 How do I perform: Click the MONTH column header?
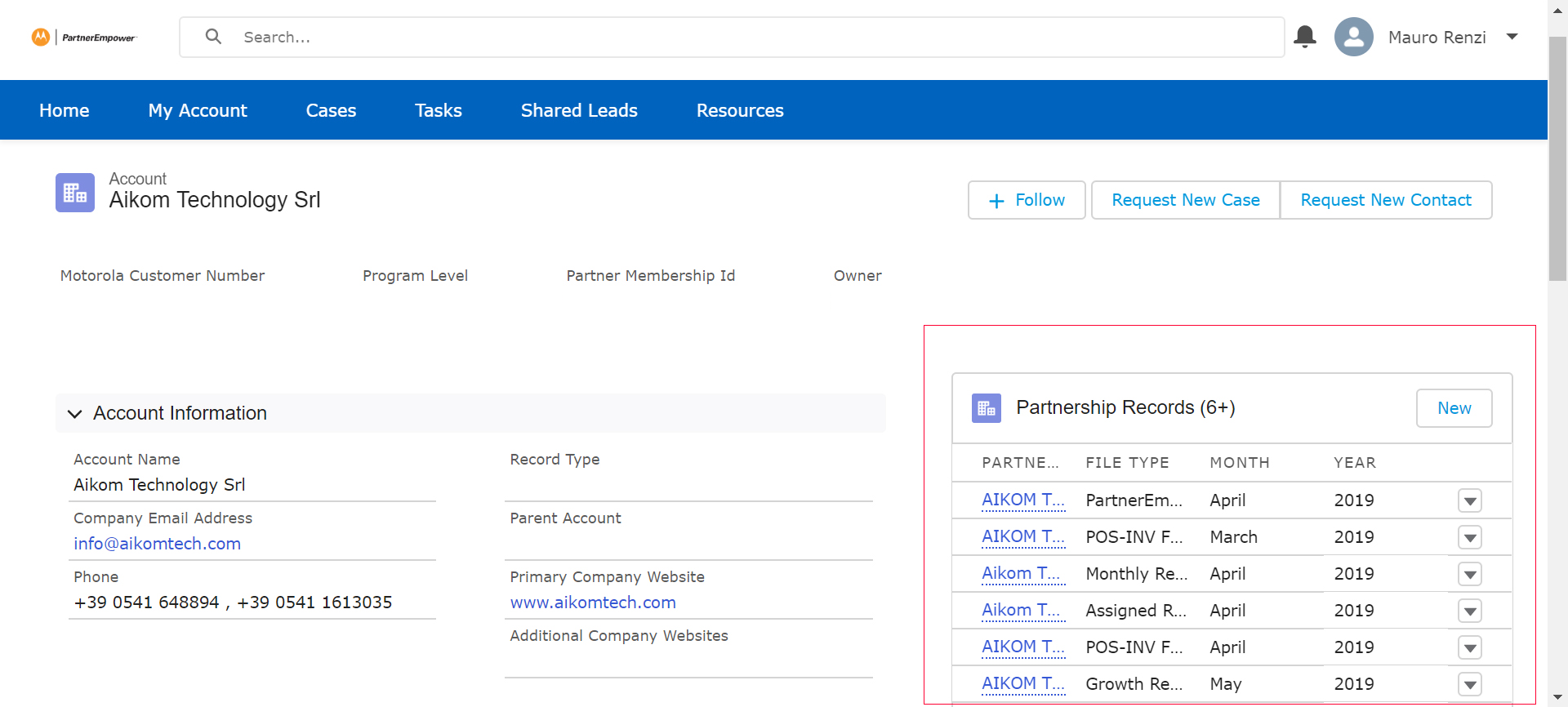pyautogui.click(x=1239, y=463)
